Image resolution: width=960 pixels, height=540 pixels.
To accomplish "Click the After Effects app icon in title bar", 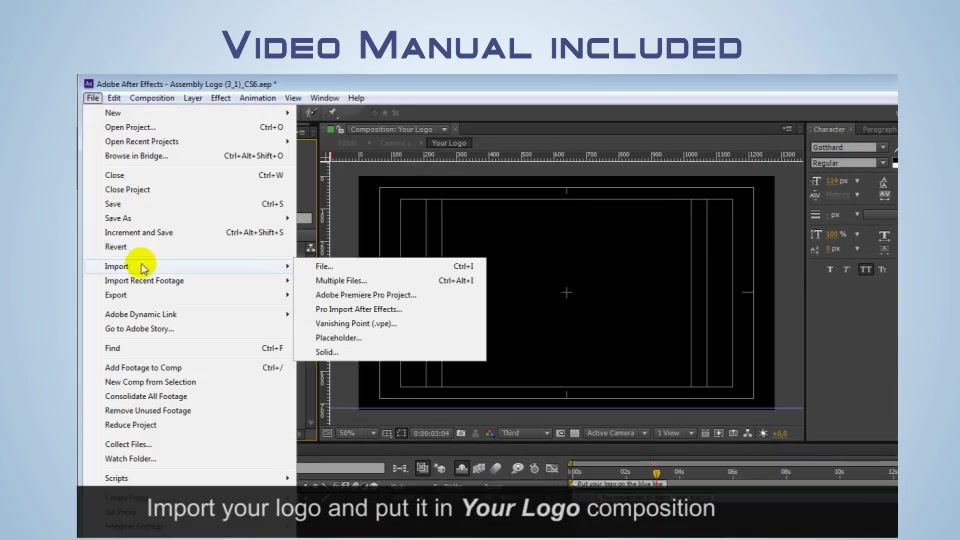I will click(x=89, y=84).
